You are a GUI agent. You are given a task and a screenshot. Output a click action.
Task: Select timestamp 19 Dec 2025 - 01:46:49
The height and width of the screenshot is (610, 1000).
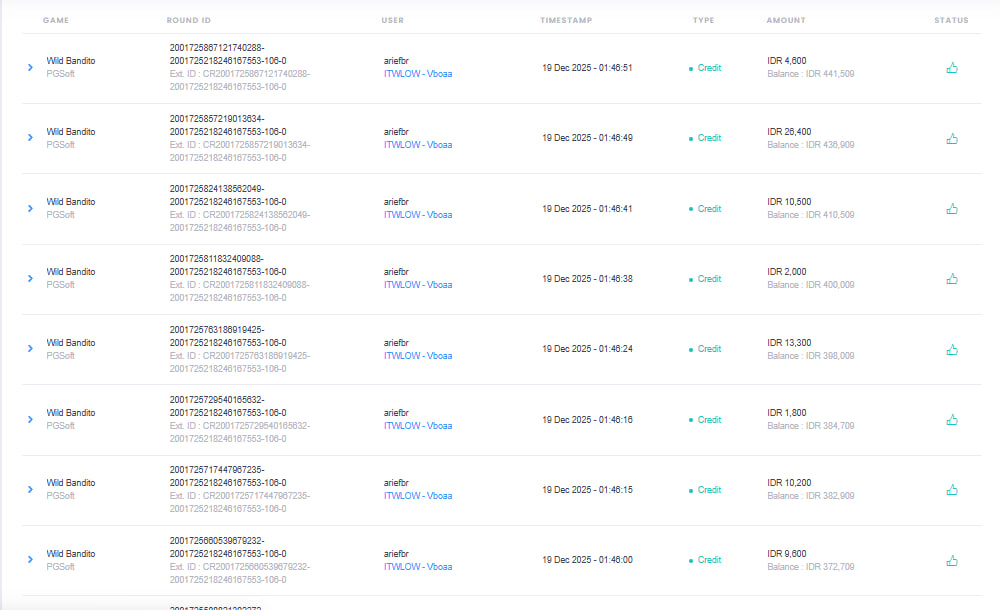(x=587, y=138)
